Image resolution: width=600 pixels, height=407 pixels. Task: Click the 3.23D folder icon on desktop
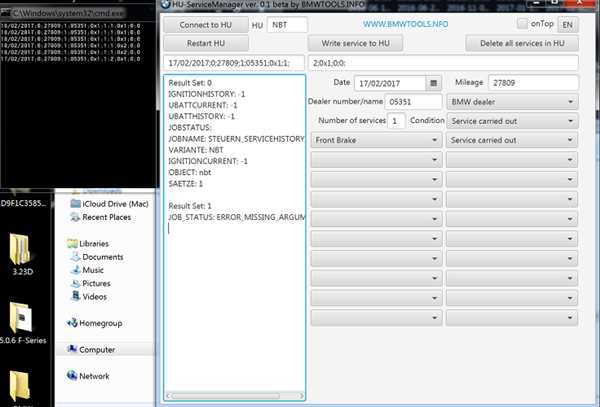(21, 250)
